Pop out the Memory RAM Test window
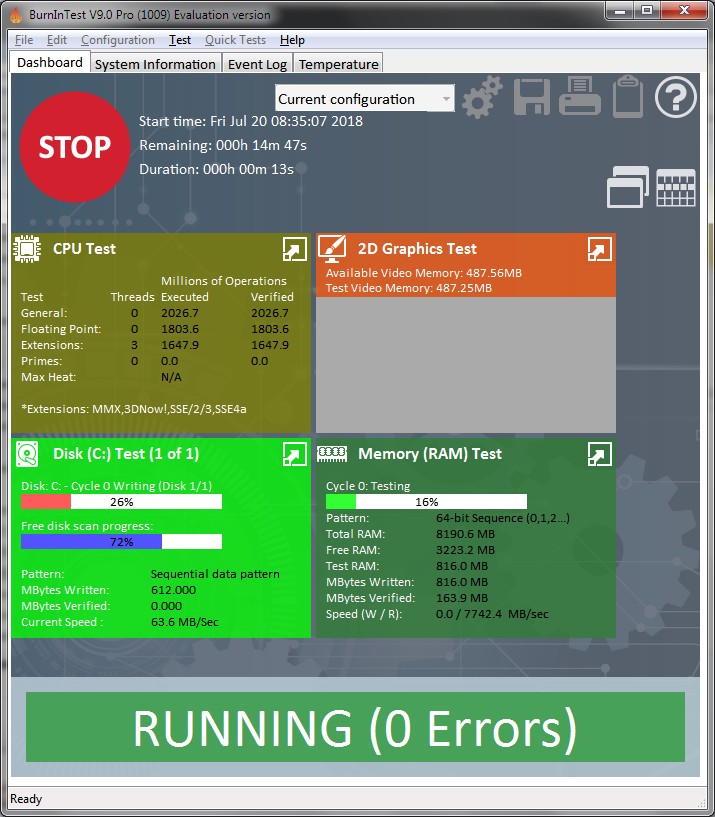 point(599,454)
